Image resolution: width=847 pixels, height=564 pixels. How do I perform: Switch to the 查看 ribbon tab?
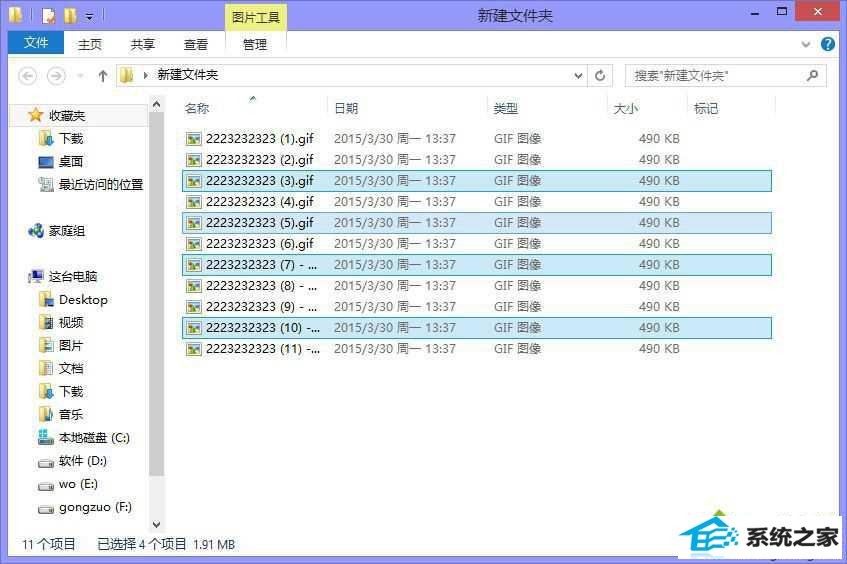[x=196, y=44]
